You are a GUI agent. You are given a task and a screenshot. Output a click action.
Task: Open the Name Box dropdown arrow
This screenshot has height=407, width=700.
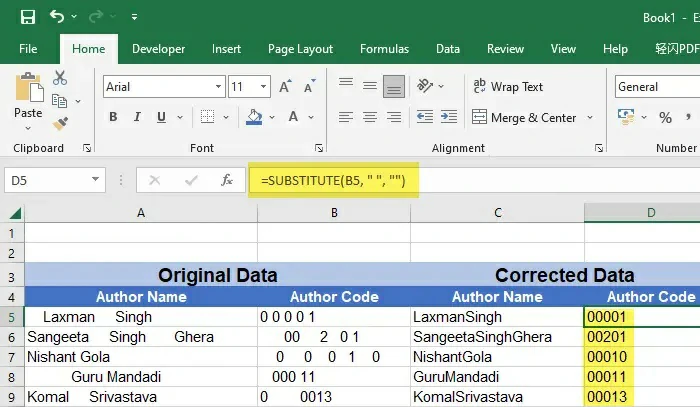pyautogui.click(x=96, y=180)
